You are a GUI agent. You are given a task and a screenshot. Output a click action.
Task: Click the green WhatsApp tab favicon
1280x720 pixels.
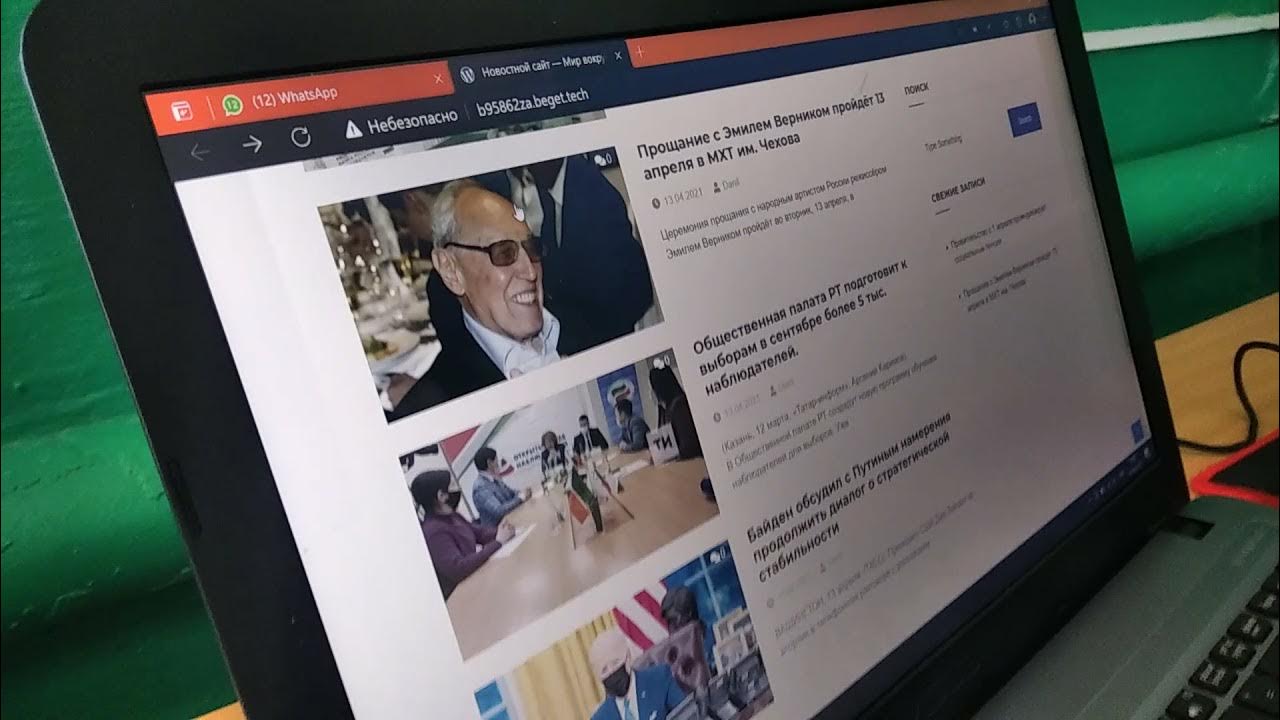(232, 105)
